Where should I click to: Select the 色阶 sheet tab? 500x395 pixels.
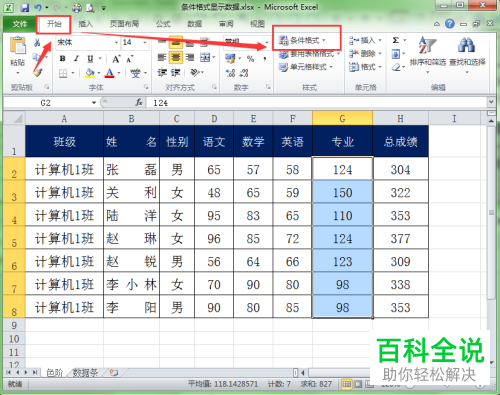pyautogui.click(x=54, y=373)
